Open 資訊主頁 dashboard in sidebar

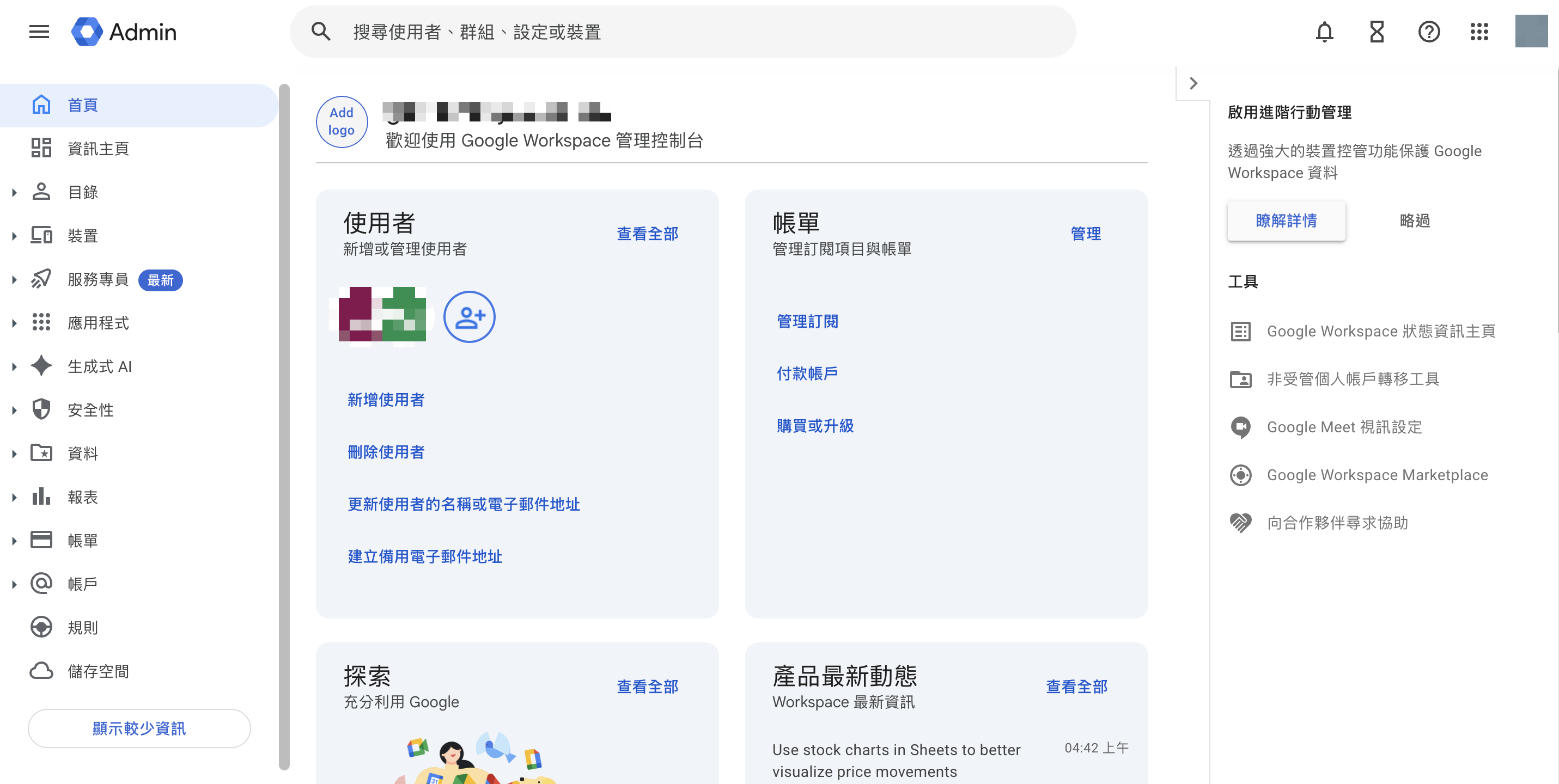click(139, 149)
